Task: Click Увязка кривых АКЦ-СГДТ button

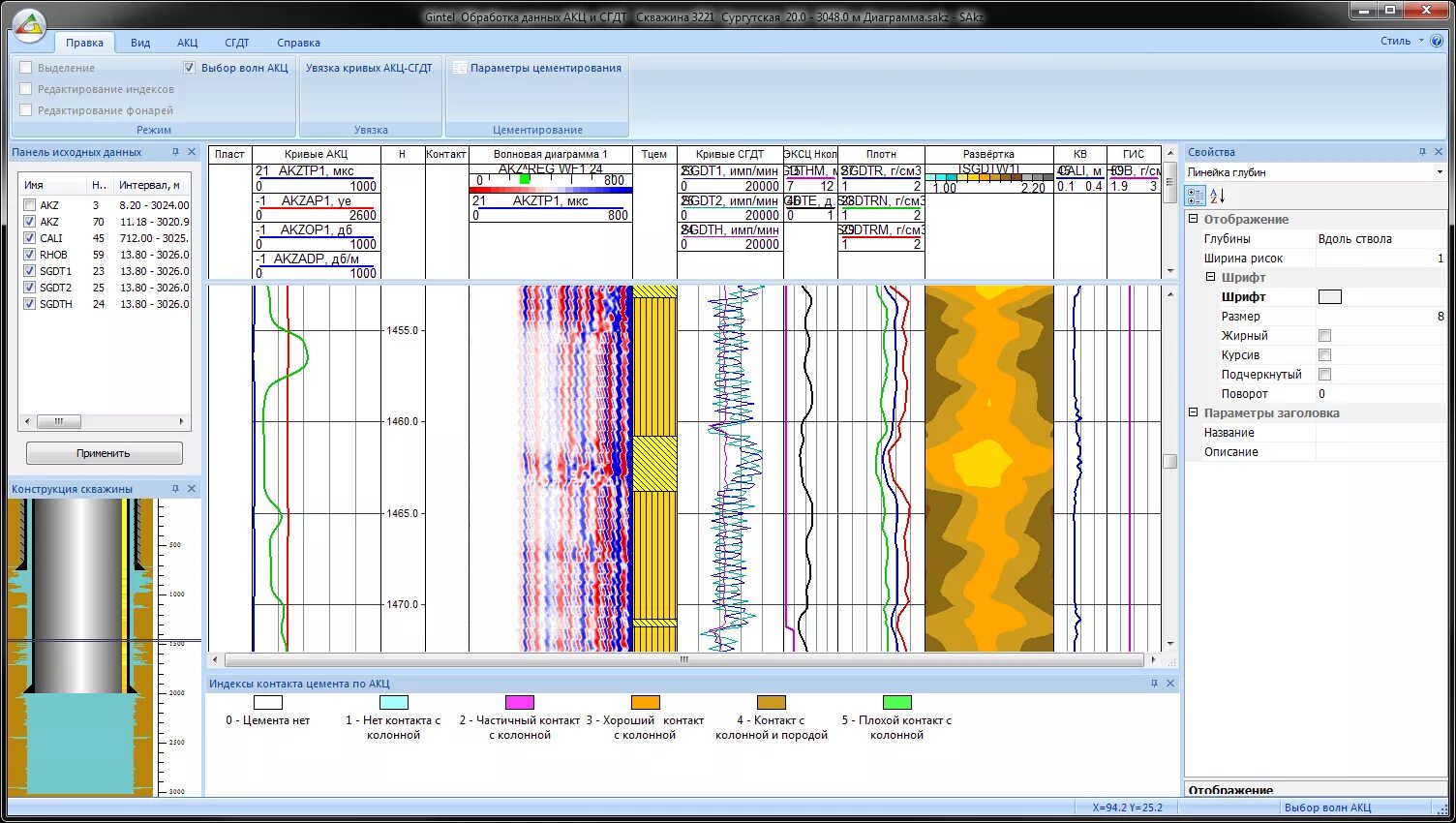Action: point(369,68)
